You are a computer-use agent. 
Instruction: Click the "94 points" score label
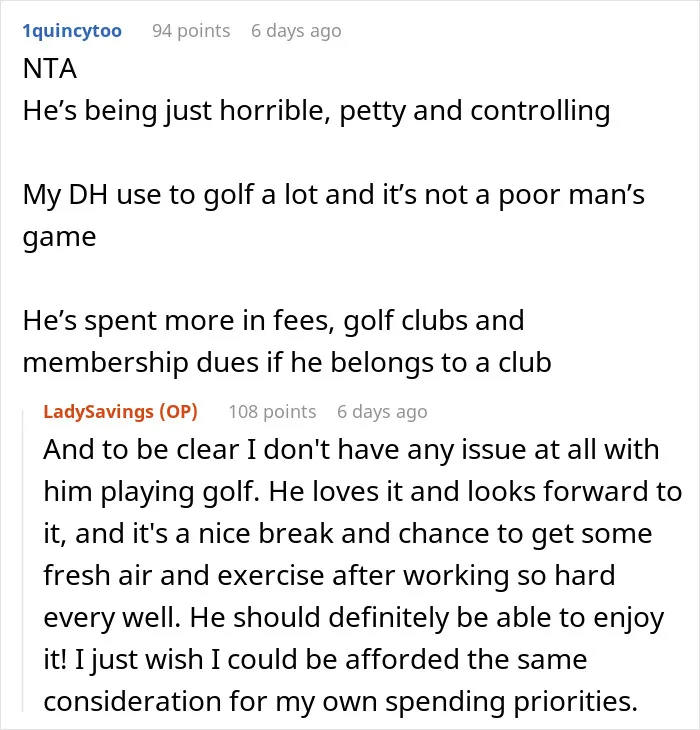(x=191, y=31)
